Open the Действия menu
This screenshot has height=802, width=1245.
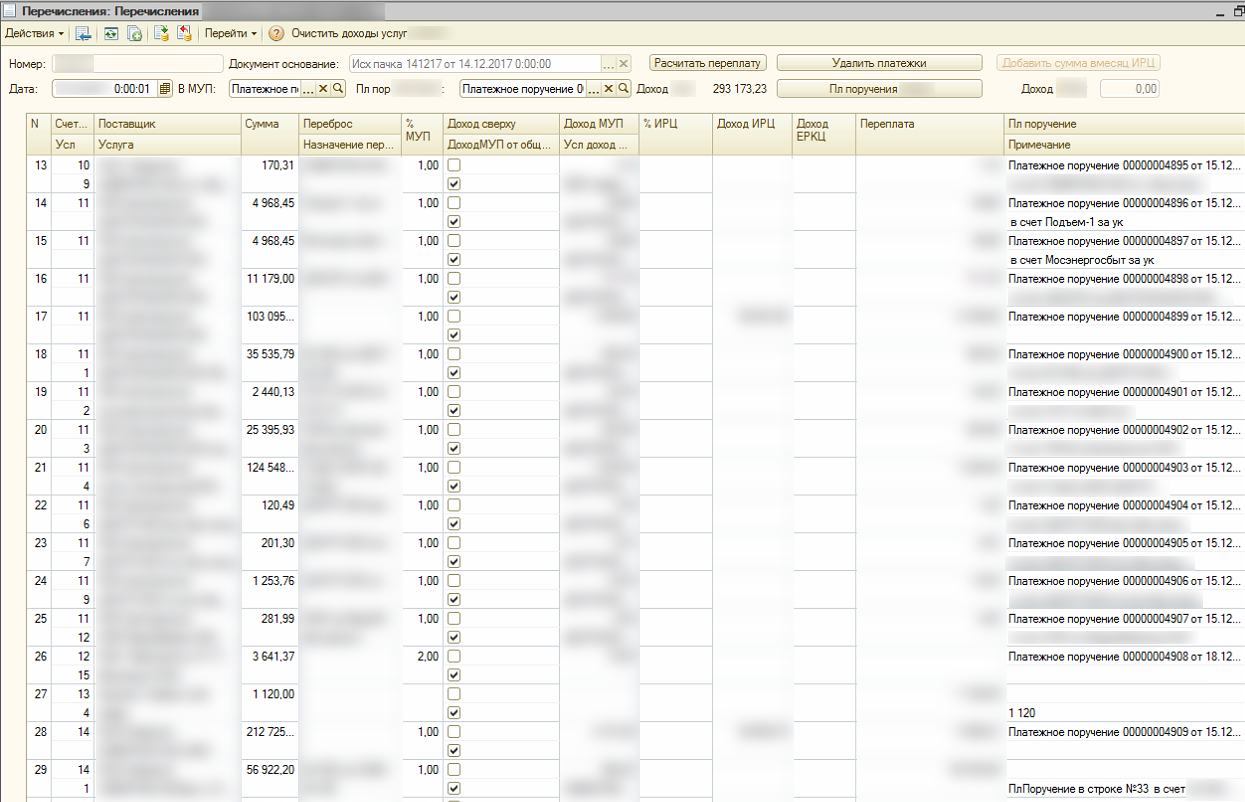(35, 34)
